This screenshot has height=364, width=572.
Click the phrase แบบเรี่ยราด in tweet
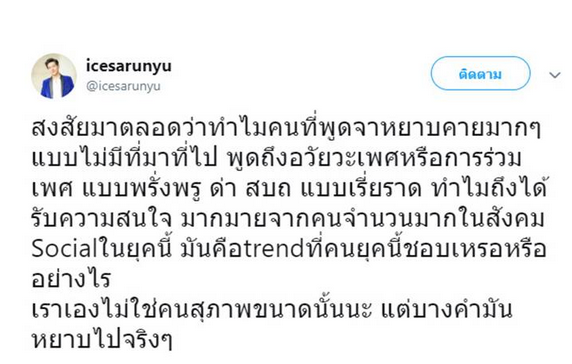361,189
